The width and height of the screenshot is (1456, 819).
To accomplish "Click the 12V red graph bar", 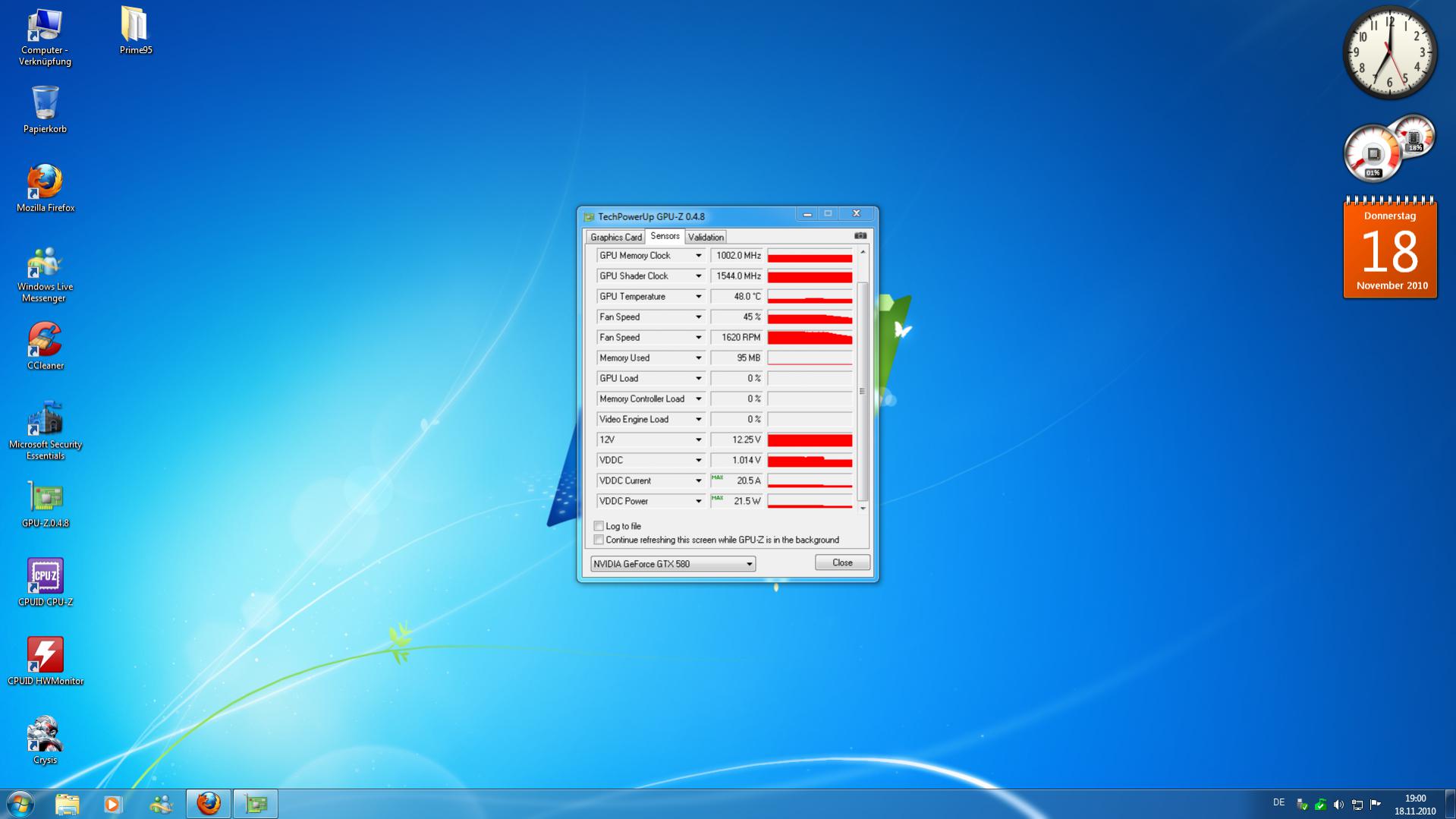I will 810,440.
